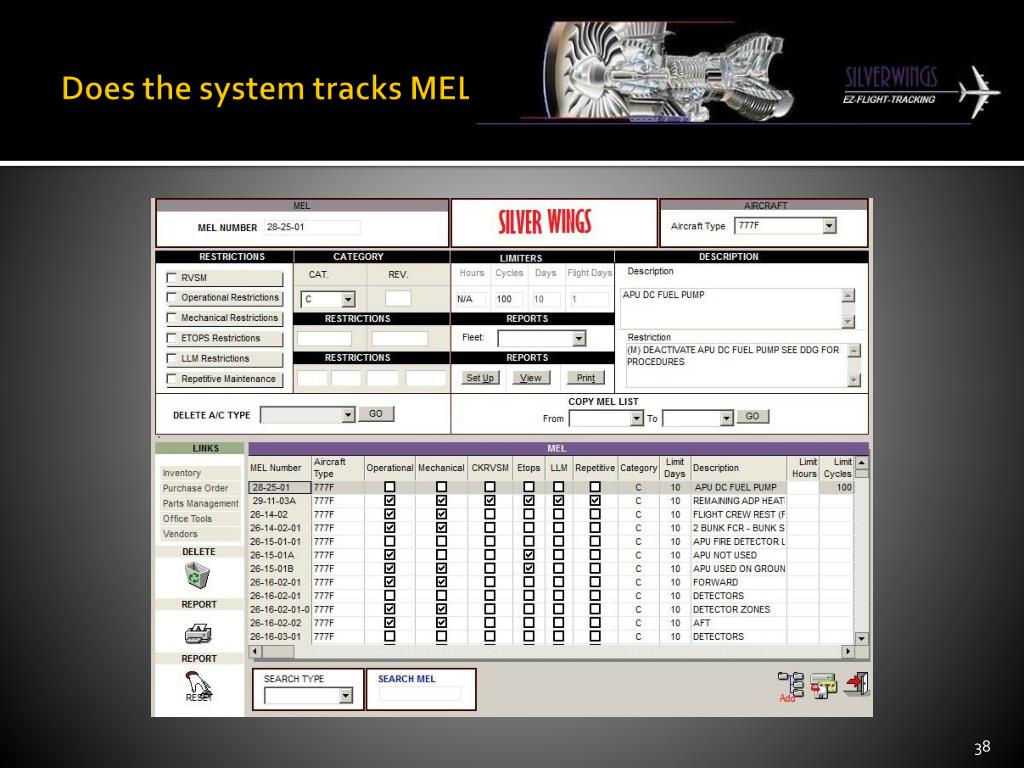Check the ETOPS Restrictions box
Viewport: 1024px width, 768px height.
pos(172,338)
